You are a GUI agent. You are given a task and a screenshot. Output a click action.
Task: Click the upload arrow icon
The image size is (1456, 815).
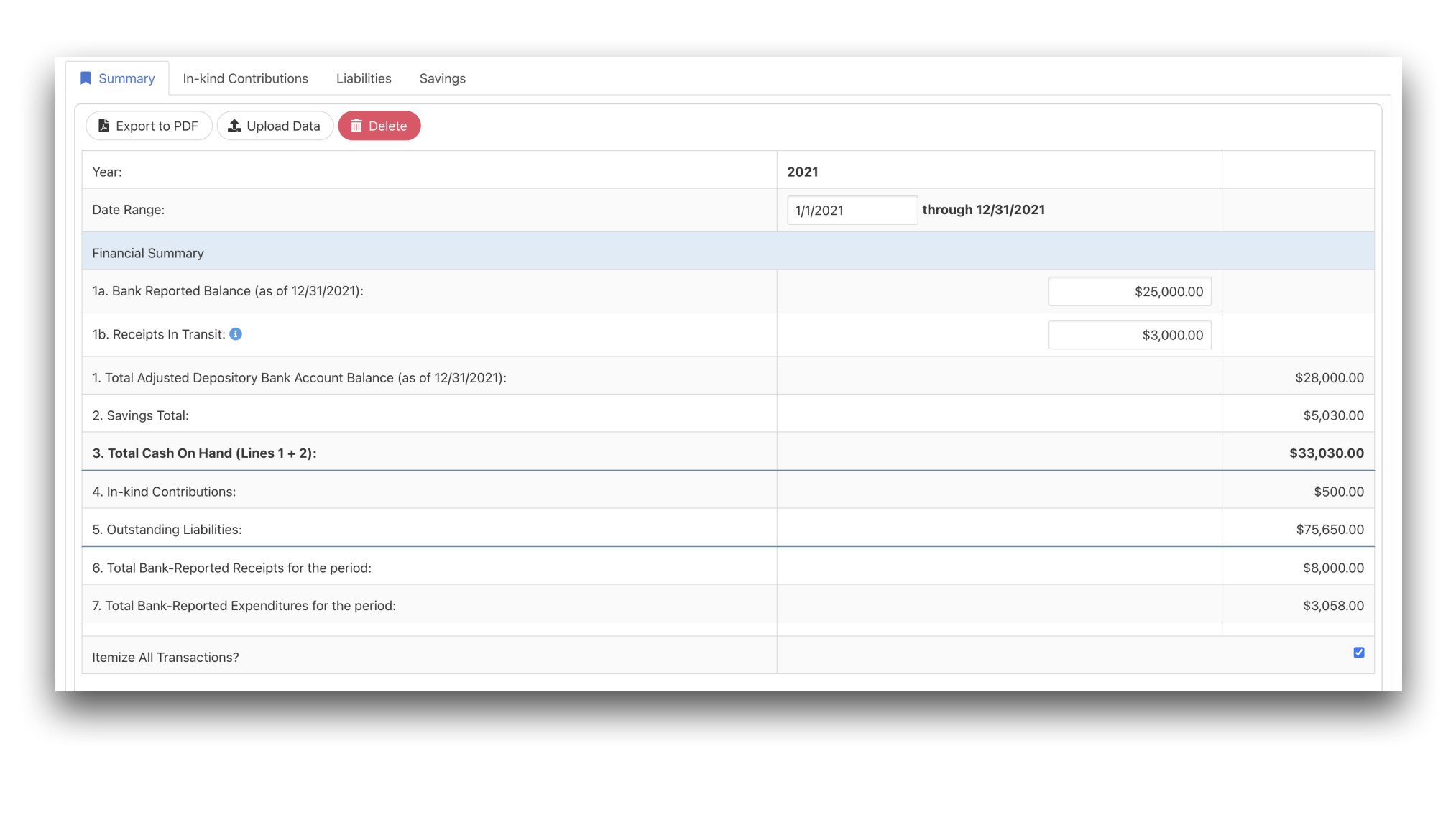coord(234,126)
